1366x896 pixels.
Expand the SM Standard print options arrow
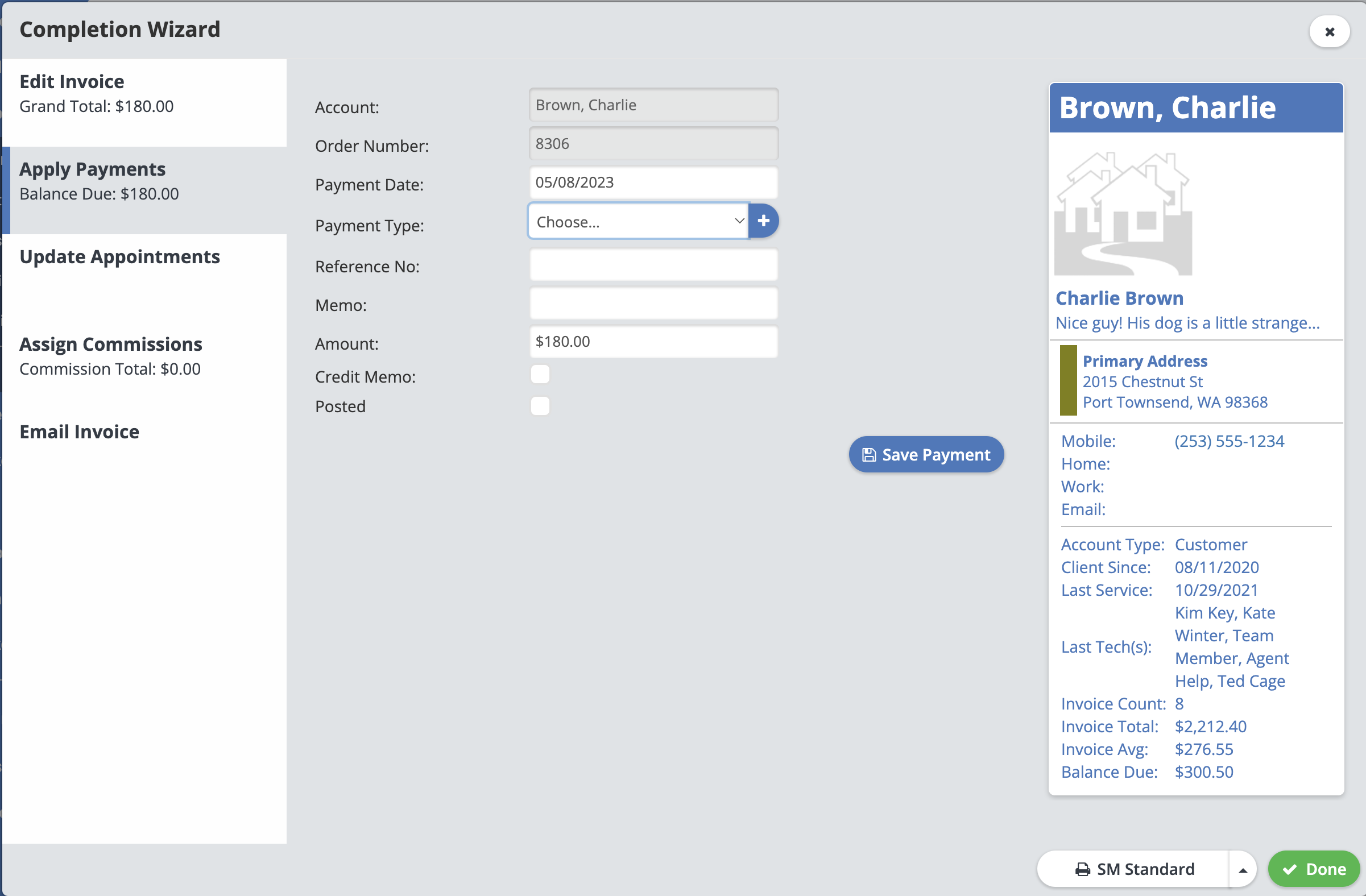pyautogui.click(x=1243, y=870)
